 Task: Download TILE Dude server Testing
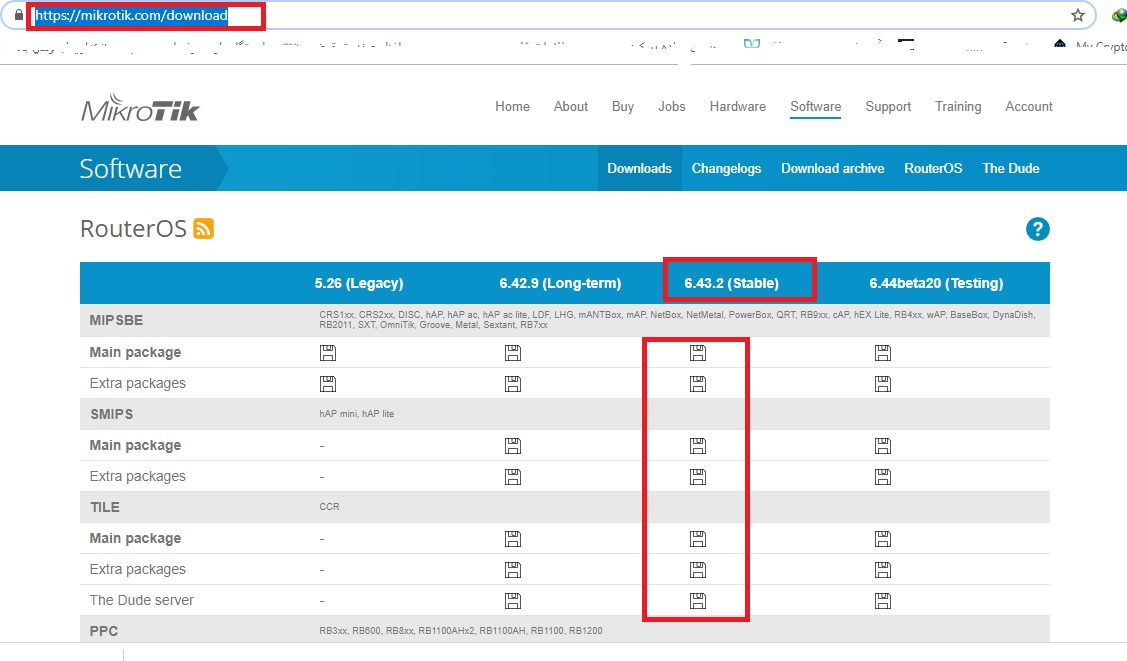(x=883, y=601)
